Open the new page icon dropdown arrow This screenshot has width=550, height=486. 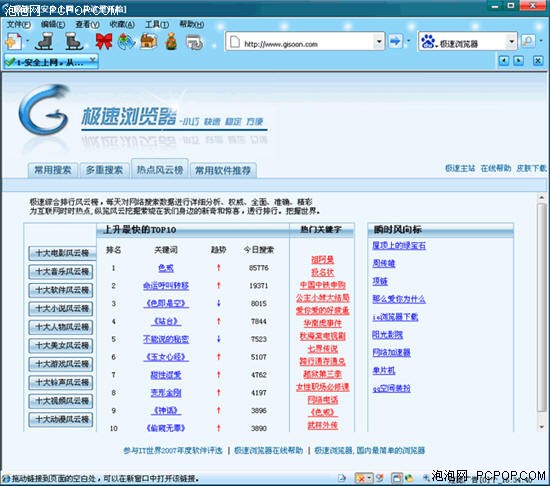[x=27, y=41]
